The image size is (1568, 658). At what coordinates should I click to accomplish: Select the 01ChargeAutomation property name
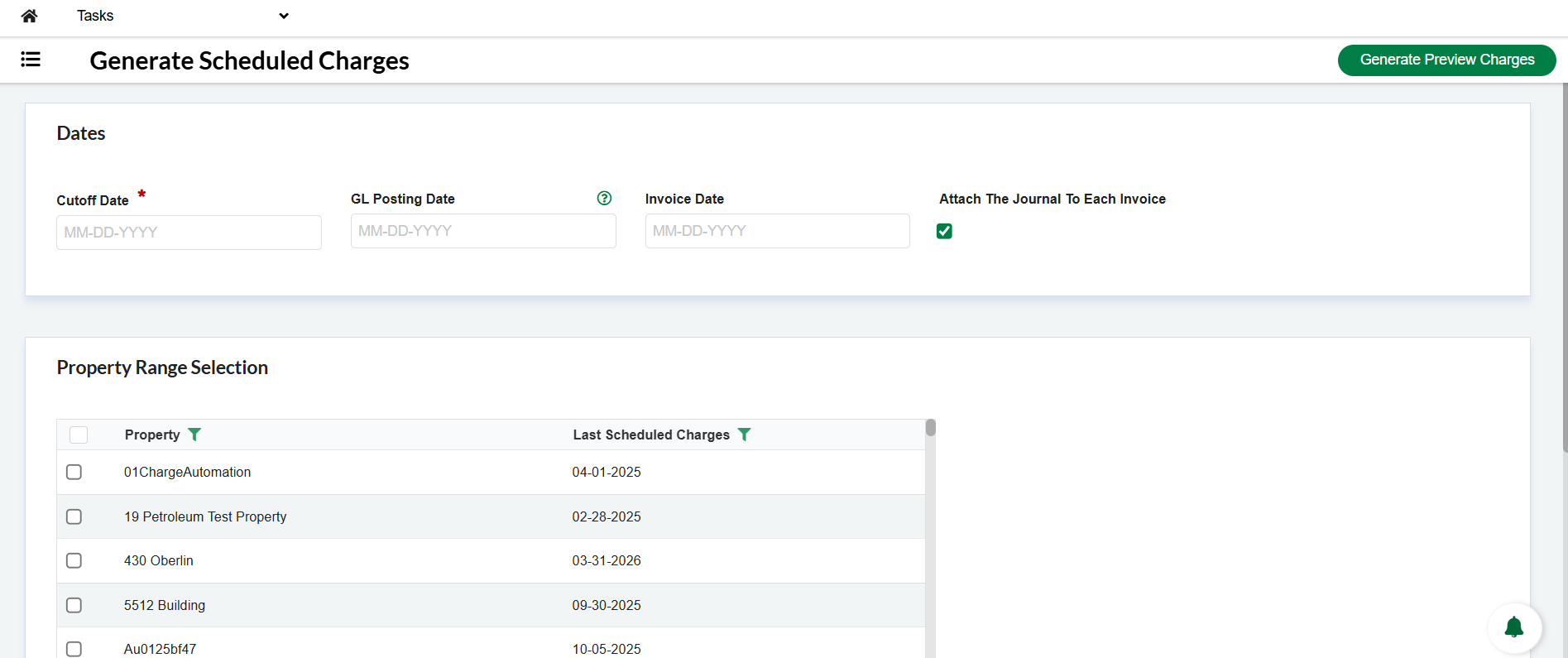coord(187,472)
